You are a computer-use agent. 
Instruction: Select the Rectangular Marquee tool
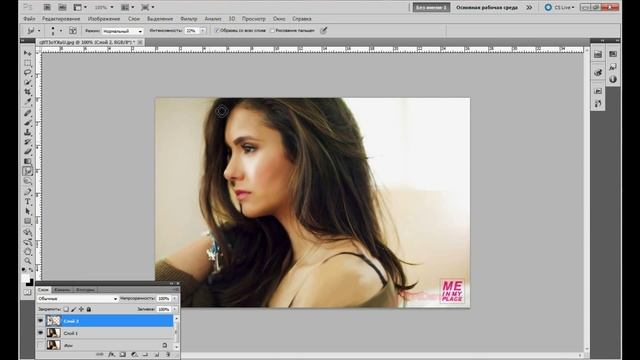(27, 63)
